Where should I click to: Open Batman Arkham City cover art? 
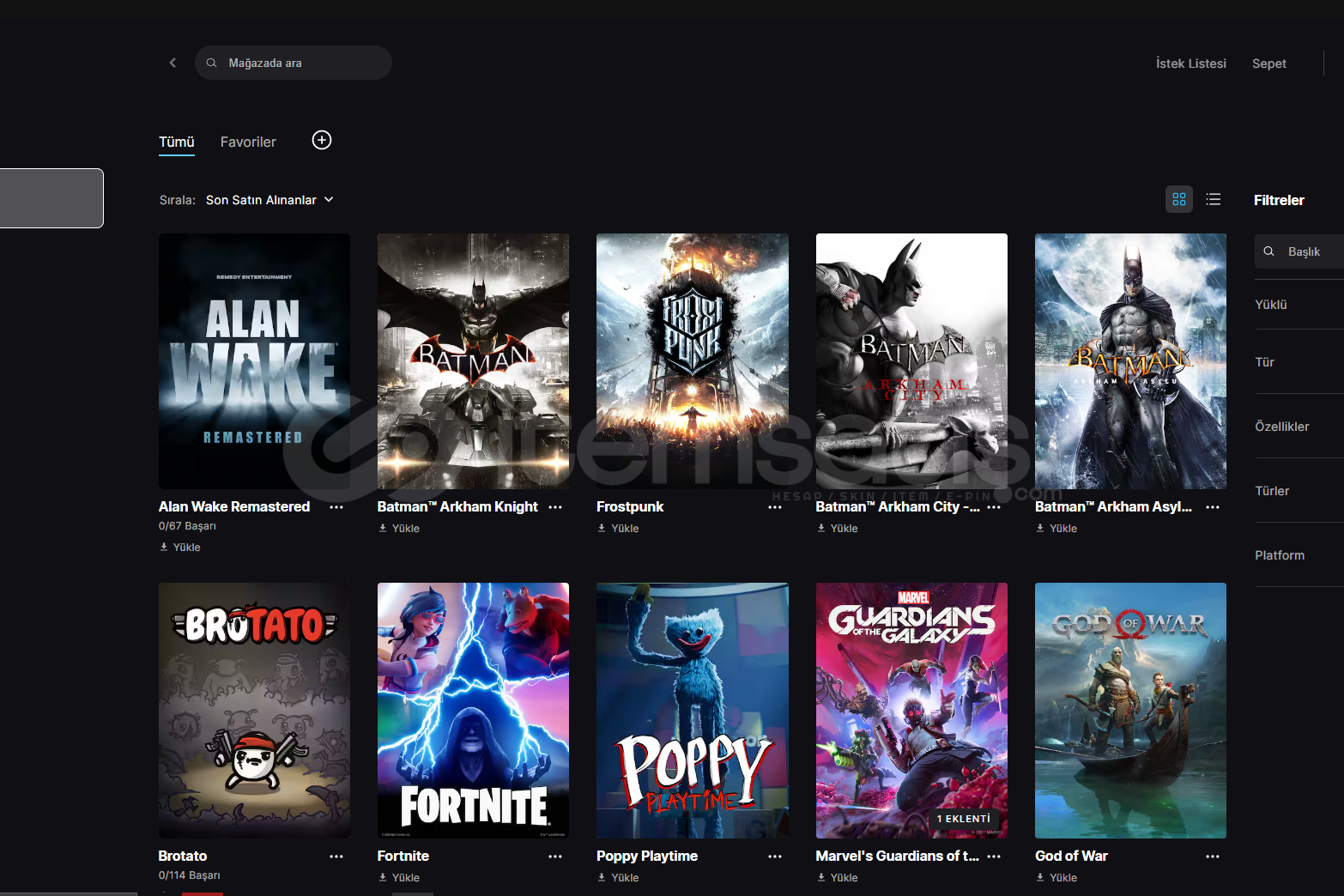(x=911, y=361)
